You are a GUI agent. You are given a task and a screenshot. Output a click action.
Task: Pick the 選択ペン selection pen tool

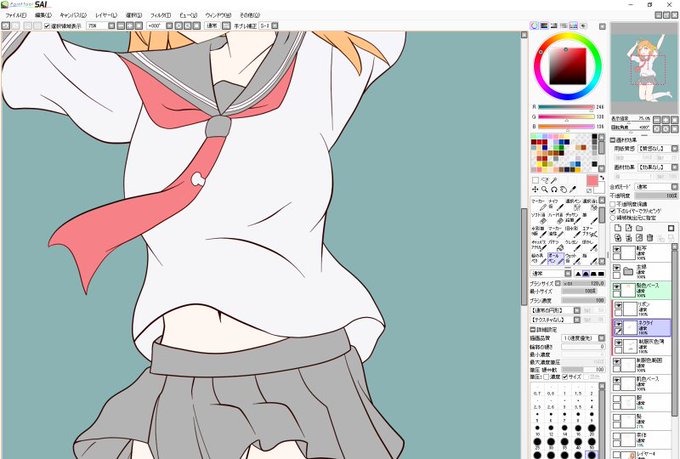pyautogui.click(x=573, y=204)
